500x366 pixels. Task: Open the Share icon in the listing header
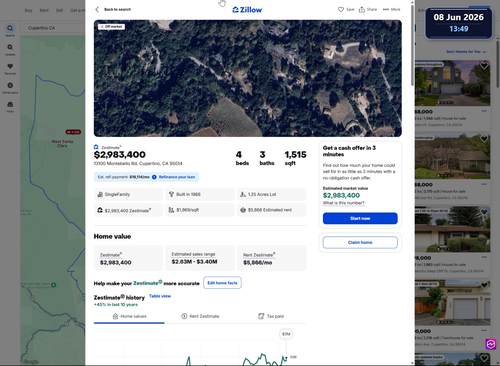pyautogui.click(x=362, y=9)
